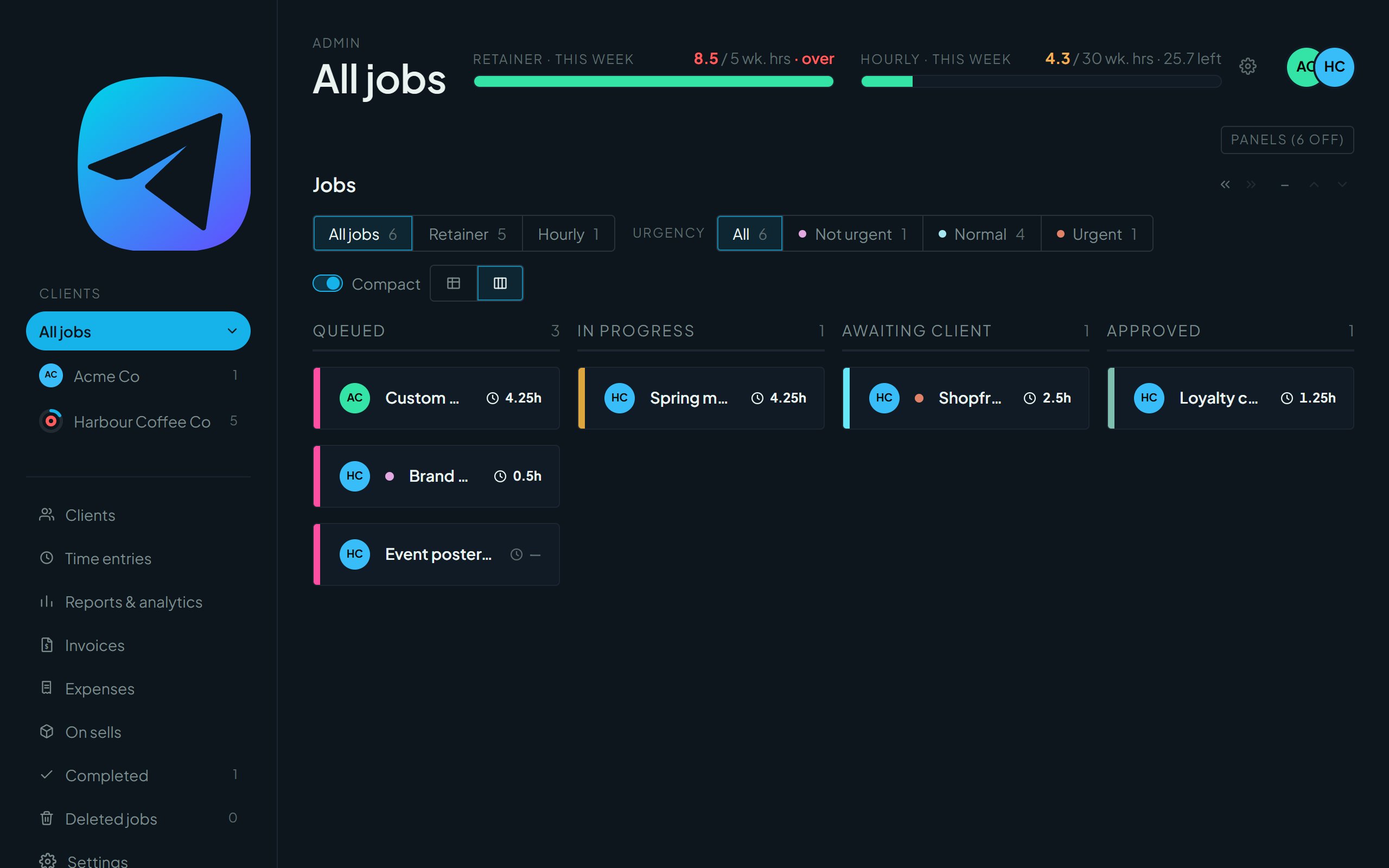Open Expenses in the sidebar
This screenshot has height=868, width=1389.
tap(138, 689)
